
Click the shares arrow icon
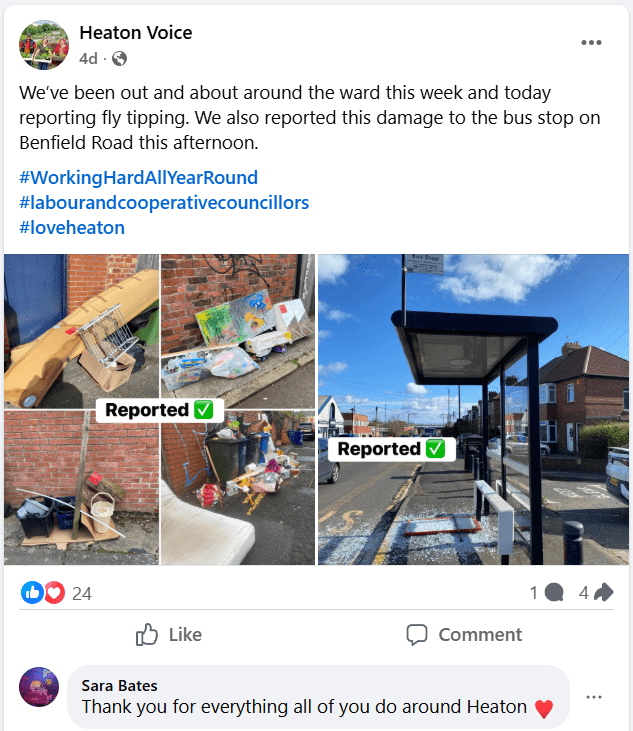coord(604,593)
